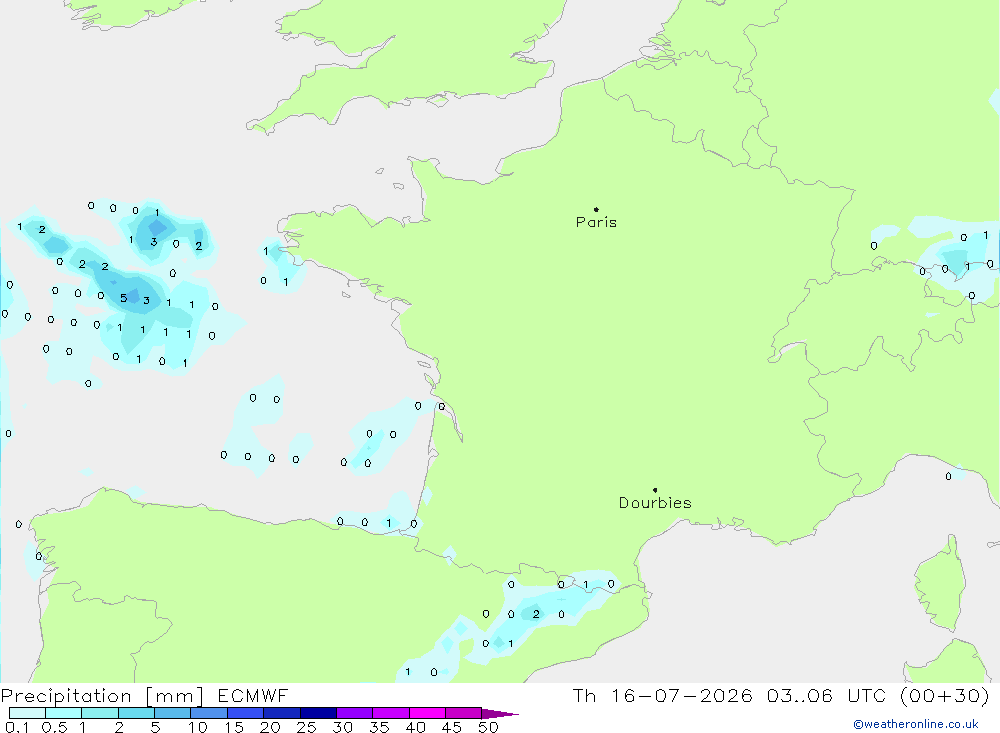Click the arrow tip at the legend's end
1000x733 pixels.
coord(500,714)
